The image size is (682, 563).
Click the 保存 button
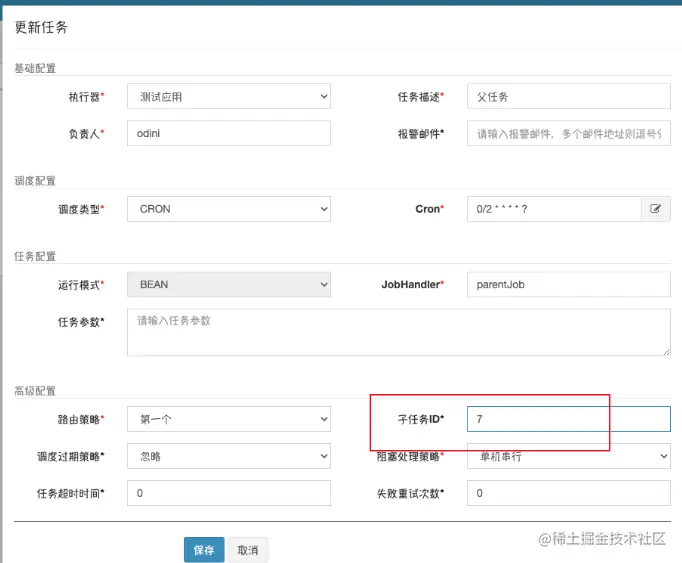(x=204, y=550)
